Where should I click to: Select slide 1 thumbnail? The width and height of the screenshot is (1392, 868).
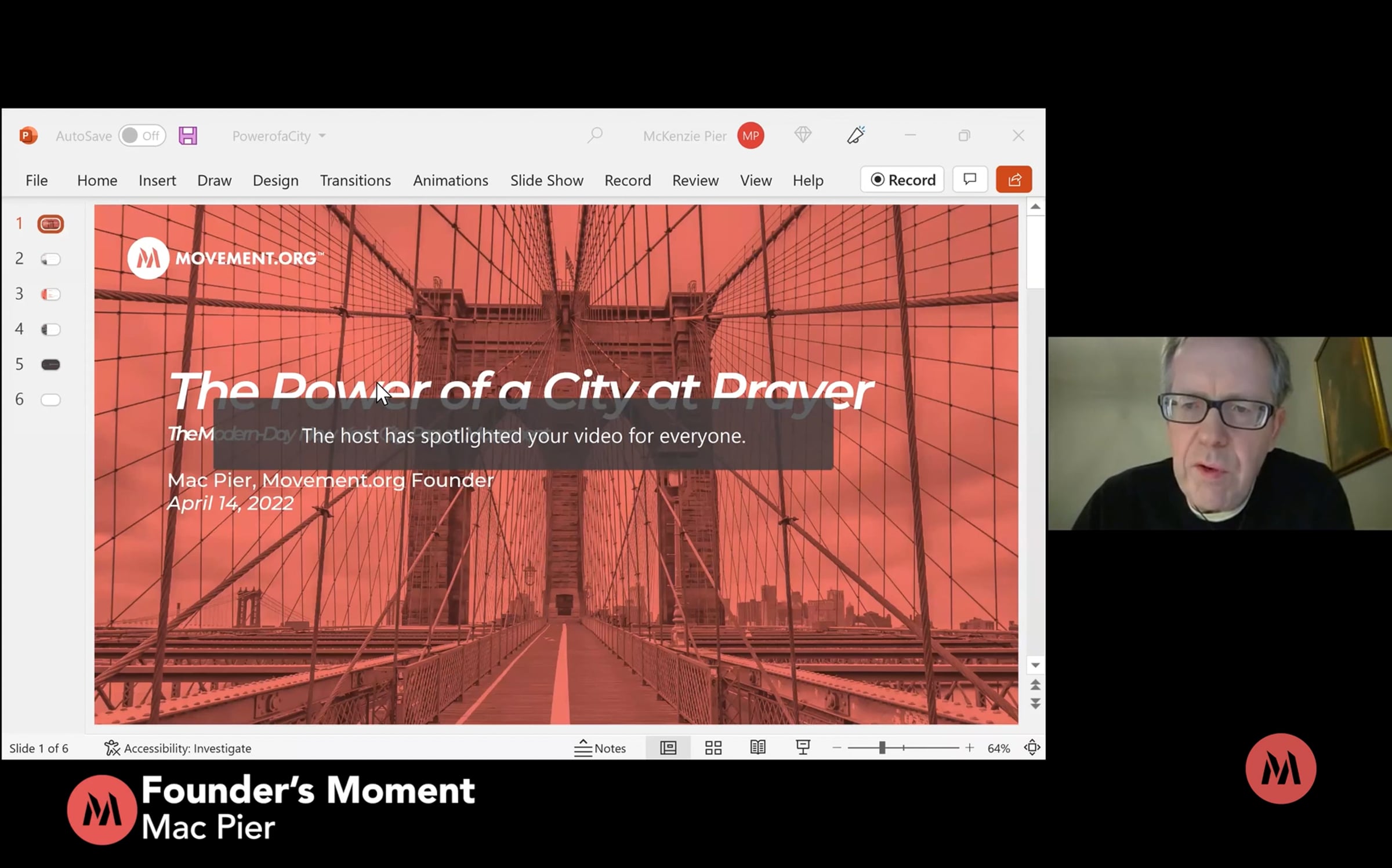tap(50, 224)
